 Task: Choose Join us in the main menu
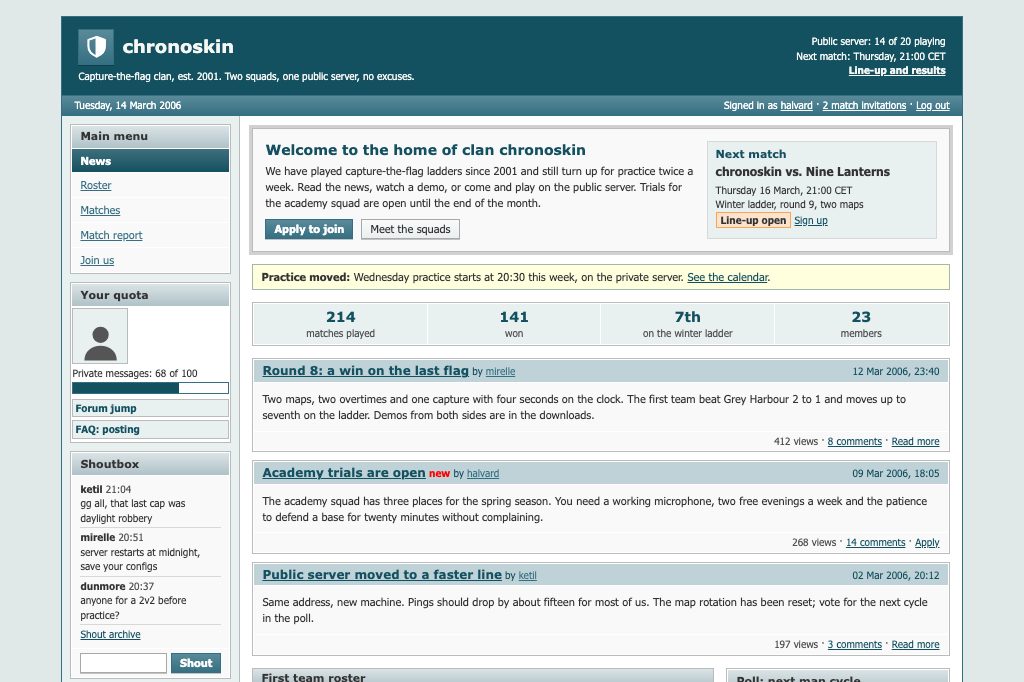(97, 260)
